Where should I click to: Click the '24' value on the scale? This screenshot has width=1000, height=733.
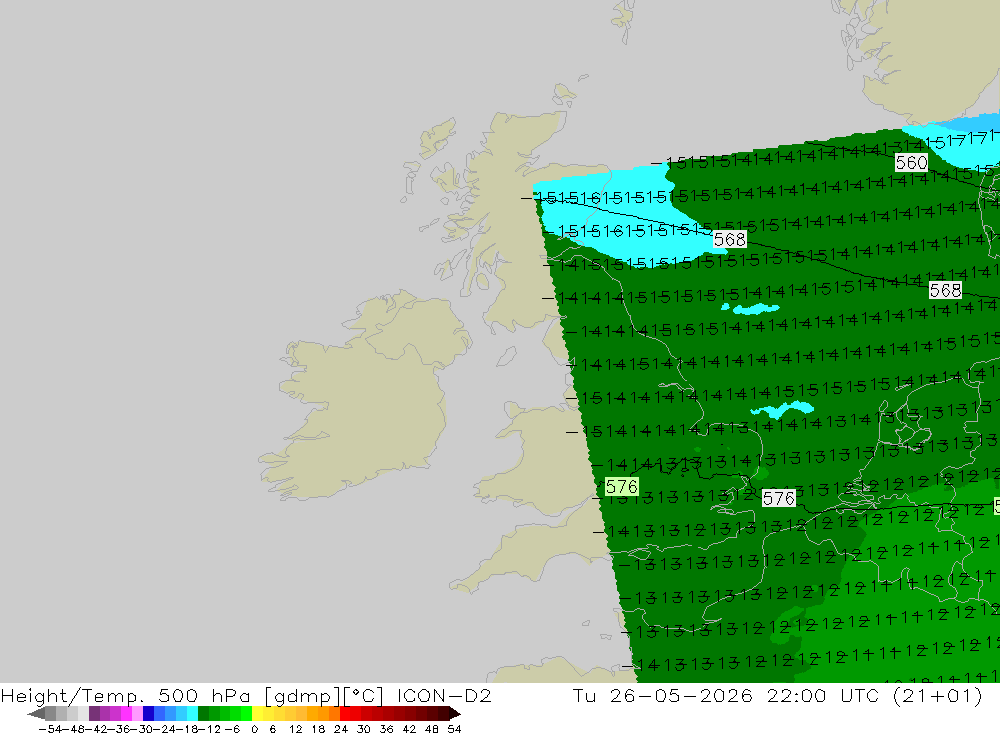pyautogui.click(x=341, y=729)
